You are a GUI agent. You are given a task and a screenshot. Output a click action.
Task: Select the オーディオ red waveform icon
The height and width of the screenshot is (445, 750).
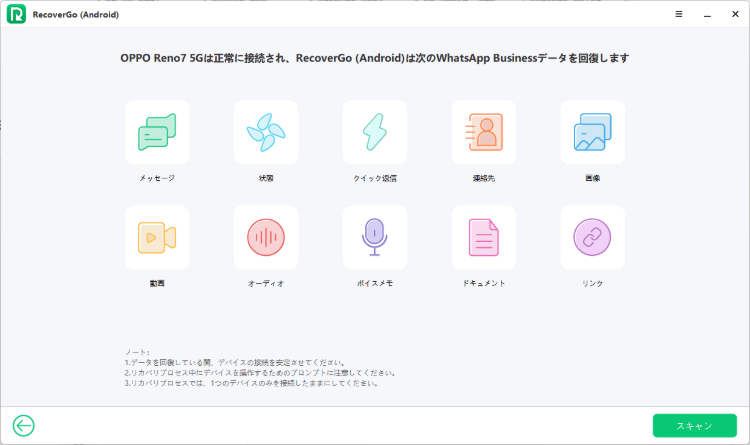tap(266, 237)
